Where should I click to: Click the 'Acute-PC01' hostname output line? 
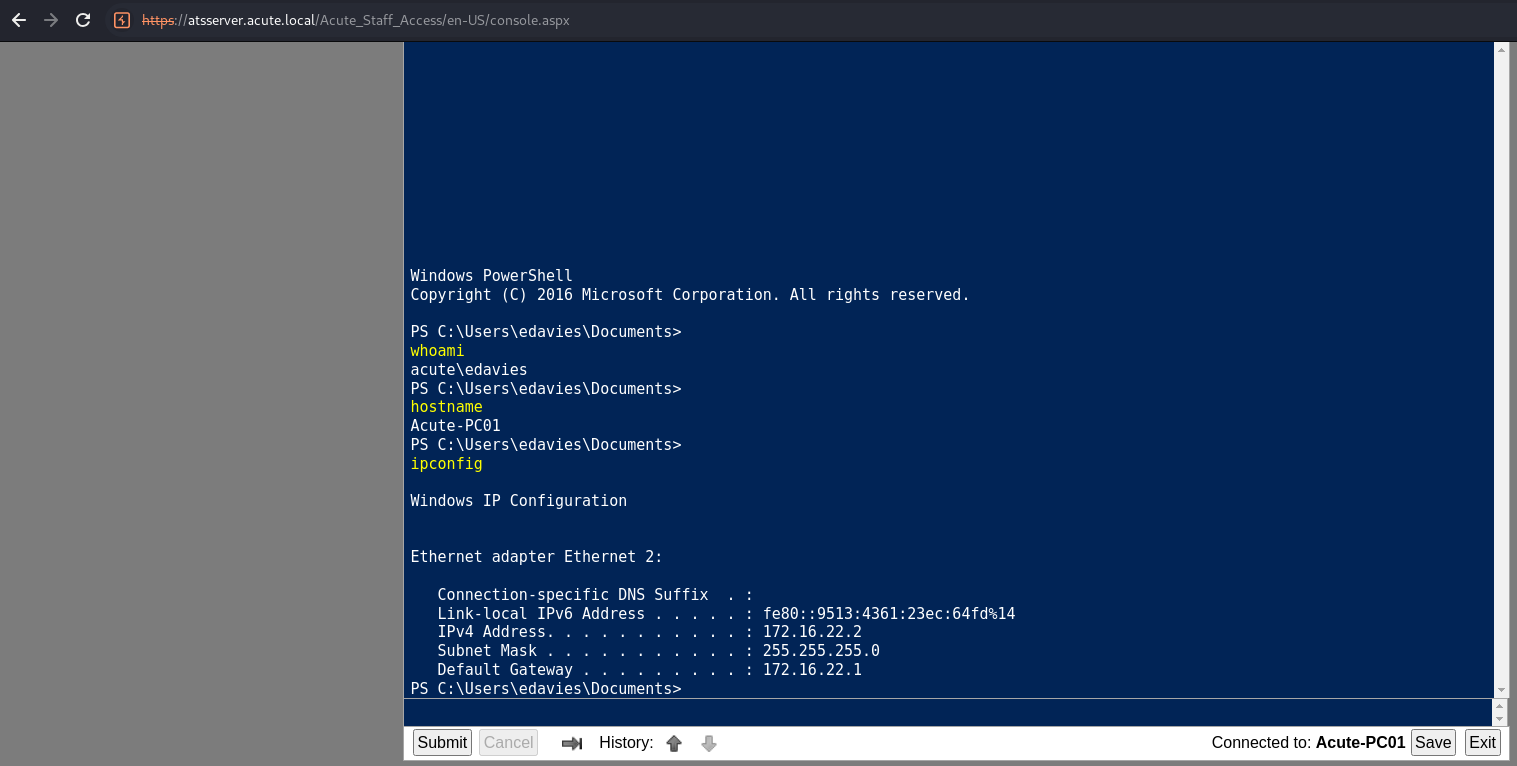[455, 426]
